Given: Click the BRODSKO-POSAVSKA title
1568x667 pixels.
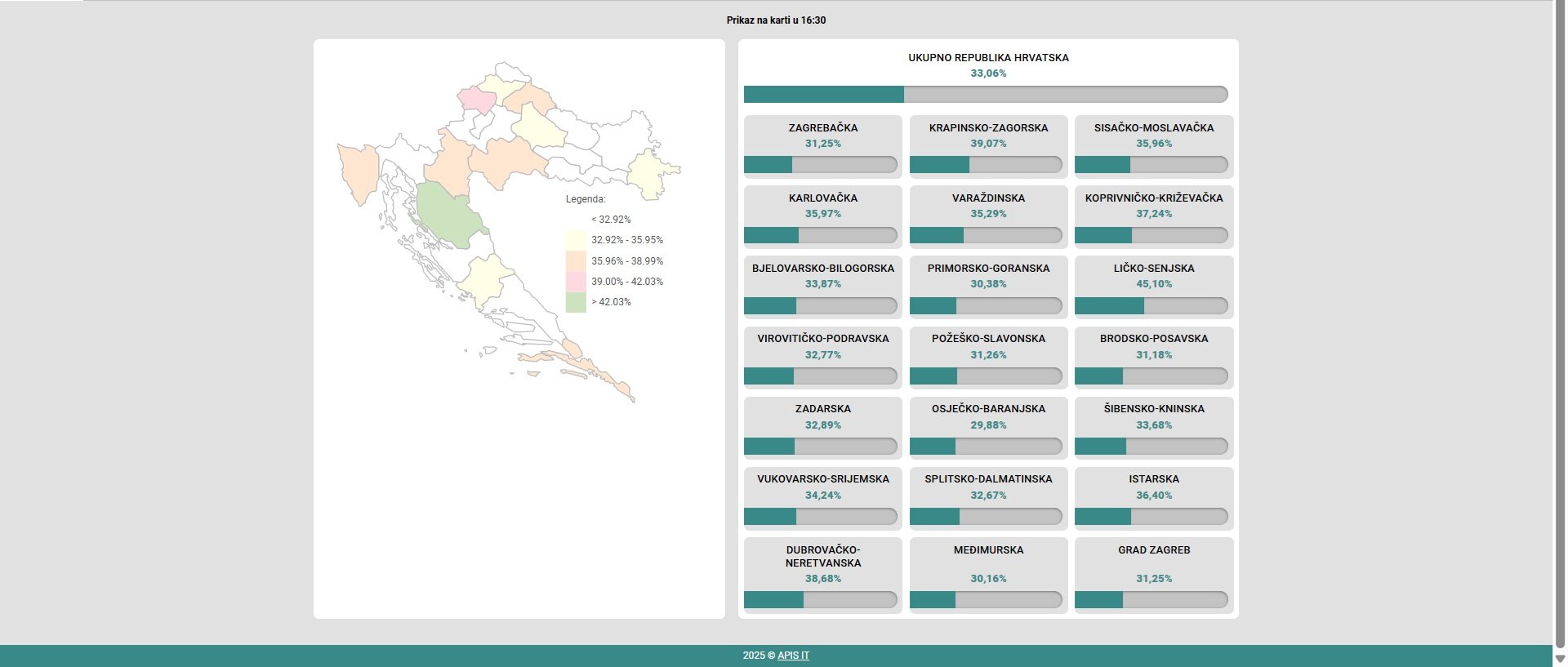Looking at the screenshot, I should 1154,339.
